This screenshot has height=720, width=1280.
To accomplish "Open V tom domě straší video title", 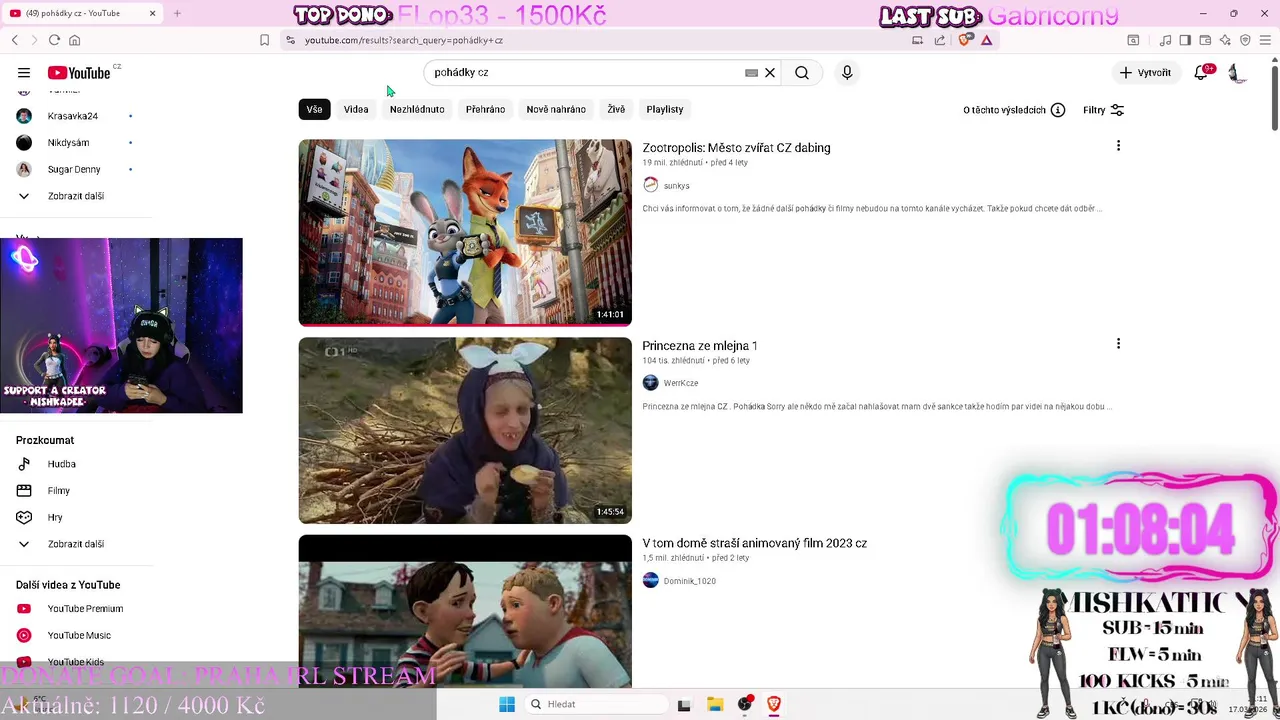I will tap(754, 543).
